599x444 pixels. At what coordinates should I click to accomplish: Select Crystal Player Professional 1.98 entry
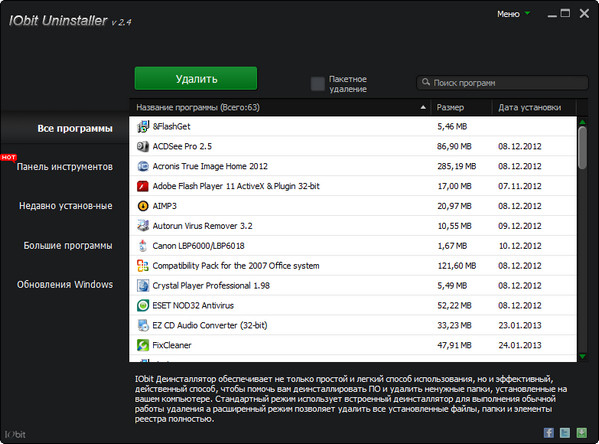pyautogui.click(x=211, y=285)
